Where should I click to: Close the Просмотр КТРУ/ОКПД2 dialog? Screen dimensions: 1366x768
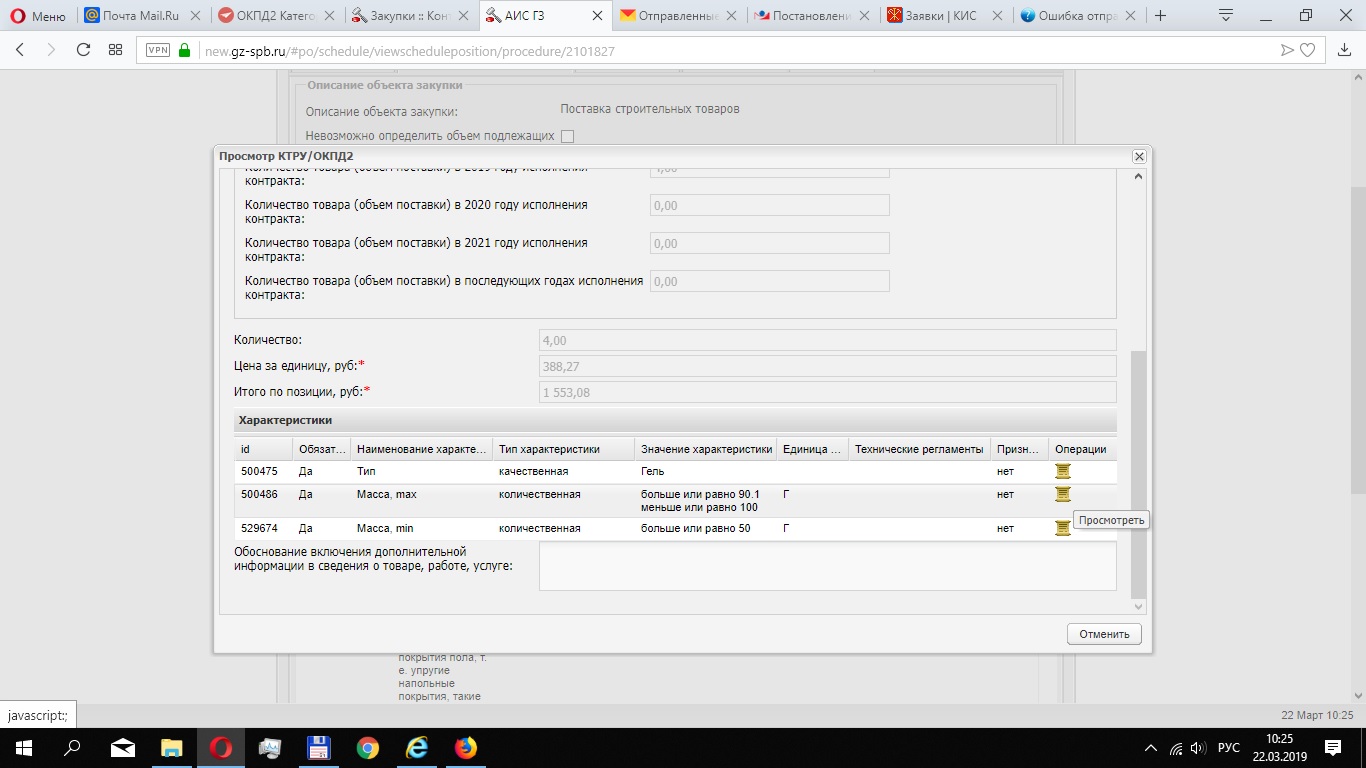click(1138, 156)
